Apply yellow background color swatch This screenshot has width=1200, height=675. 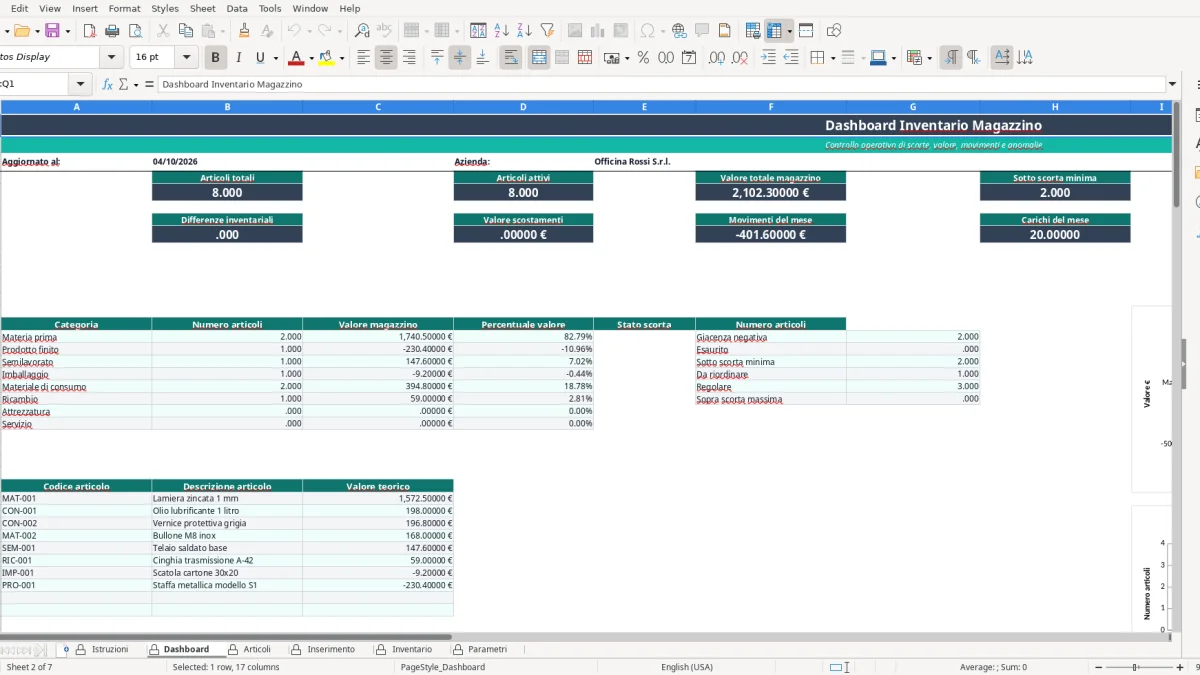tap(327, 58)
